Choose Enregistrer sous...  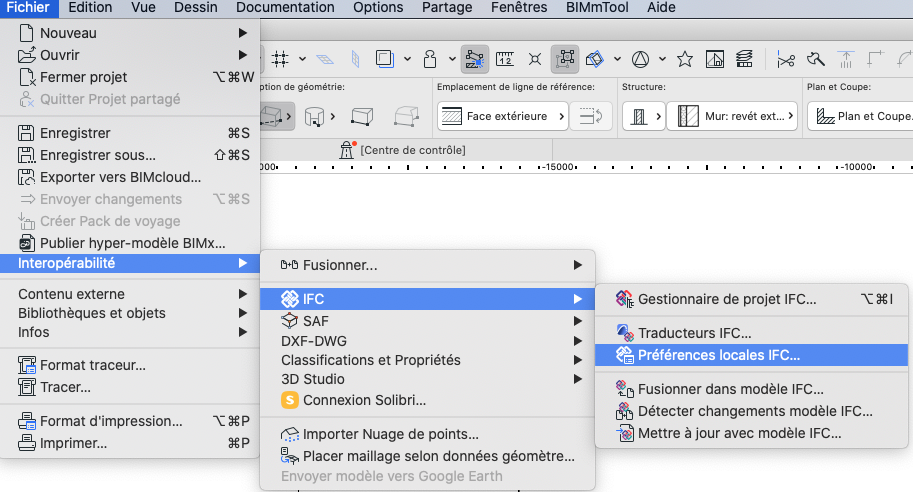pyautogui.click(x=130, y=155)
